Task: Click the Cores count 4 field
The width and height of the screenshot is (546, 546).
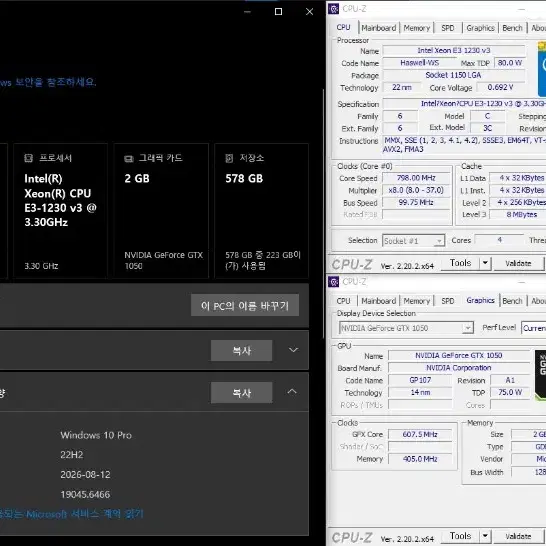Action: 499,240
